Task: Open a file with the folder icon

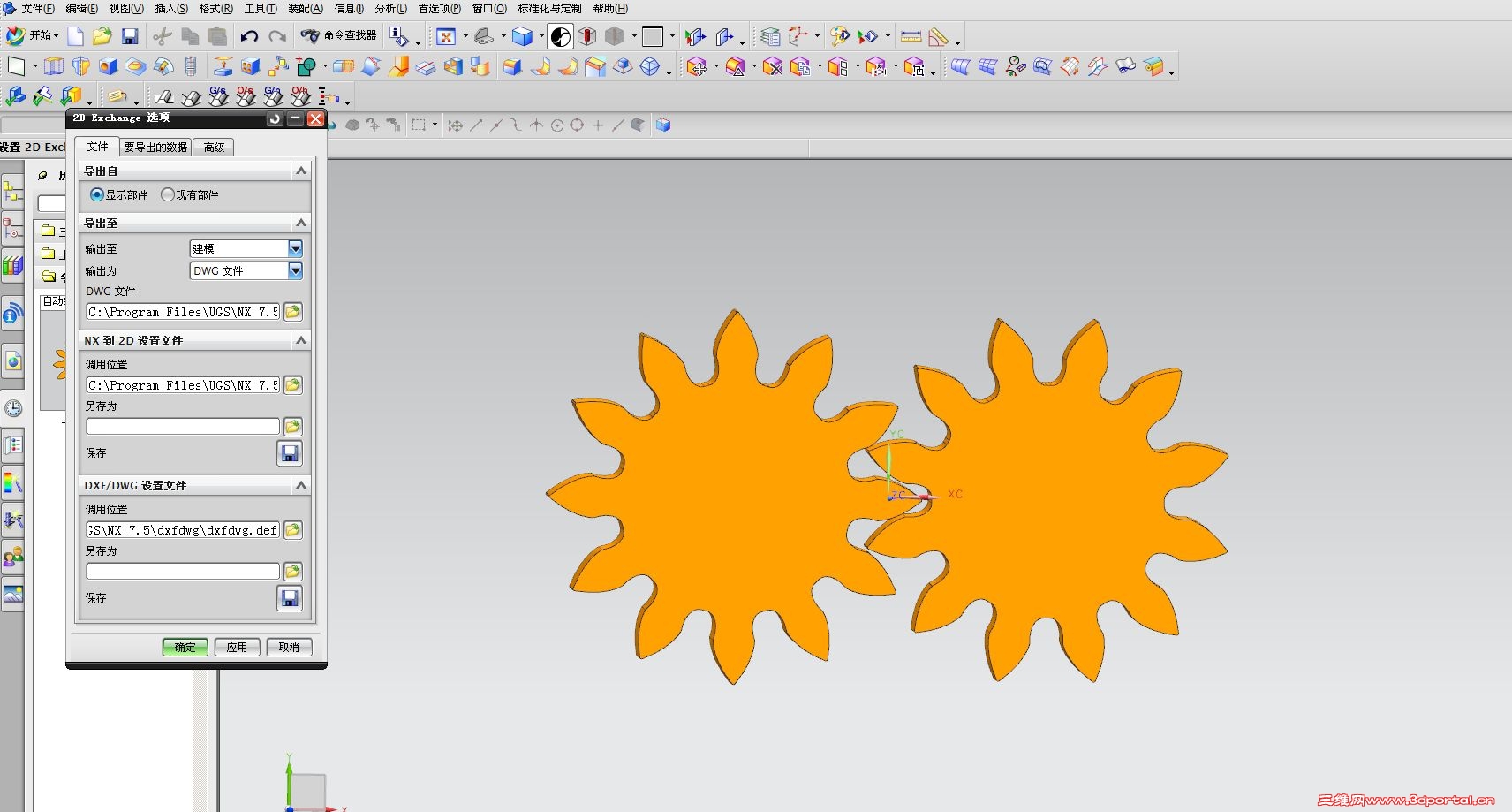Action: click(x=102, y=36)
